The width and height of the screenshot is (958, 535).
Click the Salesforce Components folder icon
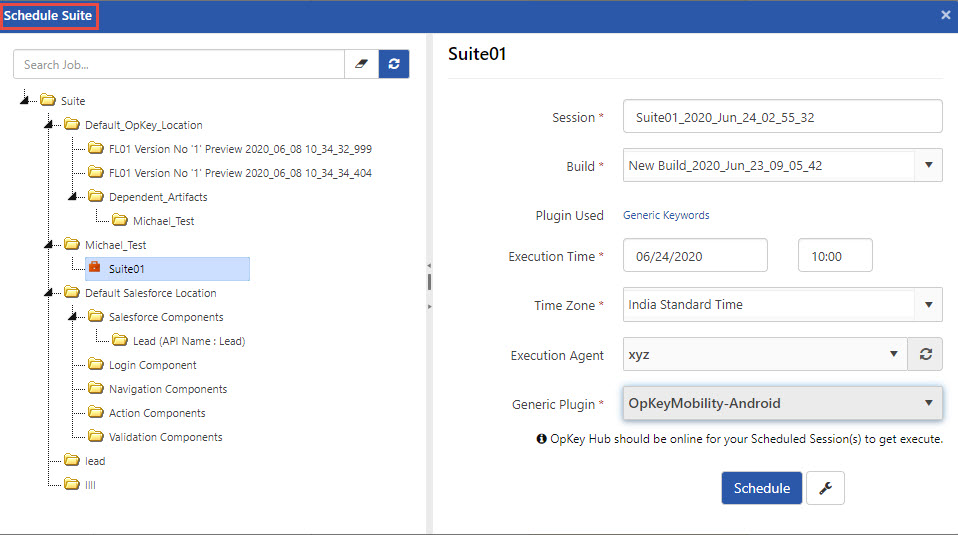click(95, 317)
